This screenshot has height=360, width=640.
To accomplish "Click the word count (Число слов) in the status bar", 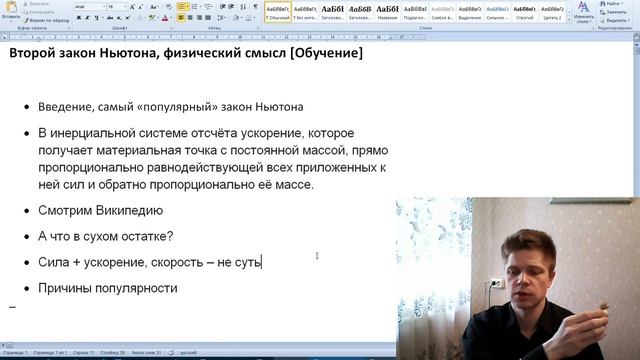I will click(x=147, y=353).
